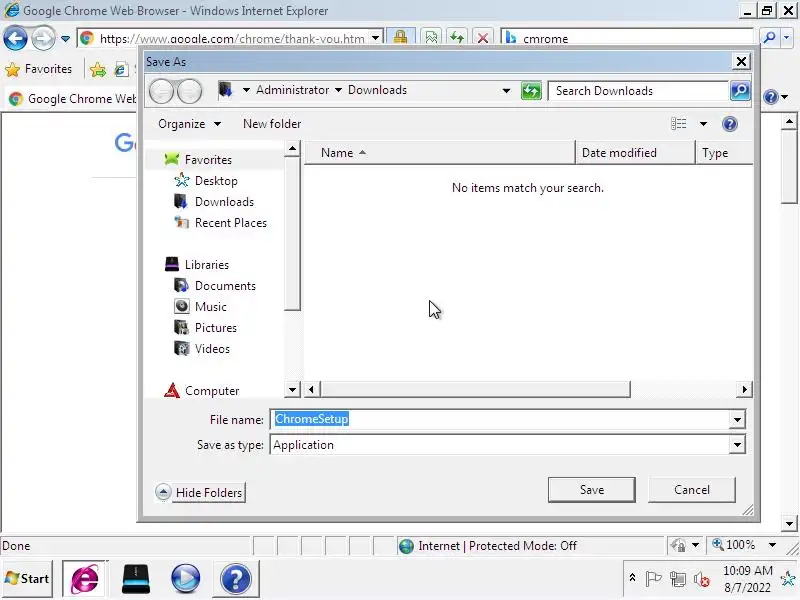Click the IE compatibility view icon
The image size is (800, 600).
click(x=431, y=38)
